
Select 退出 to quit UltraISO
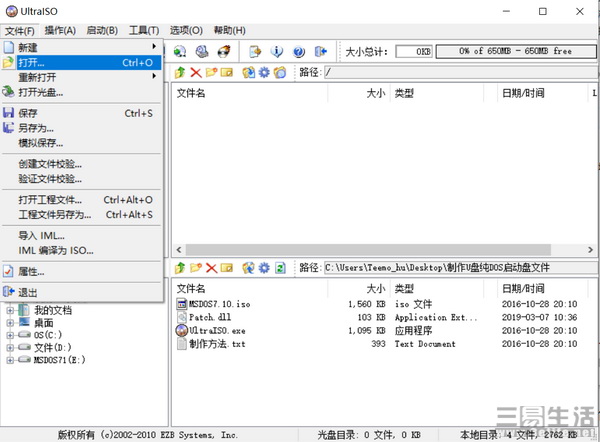(x=82, y=292)
